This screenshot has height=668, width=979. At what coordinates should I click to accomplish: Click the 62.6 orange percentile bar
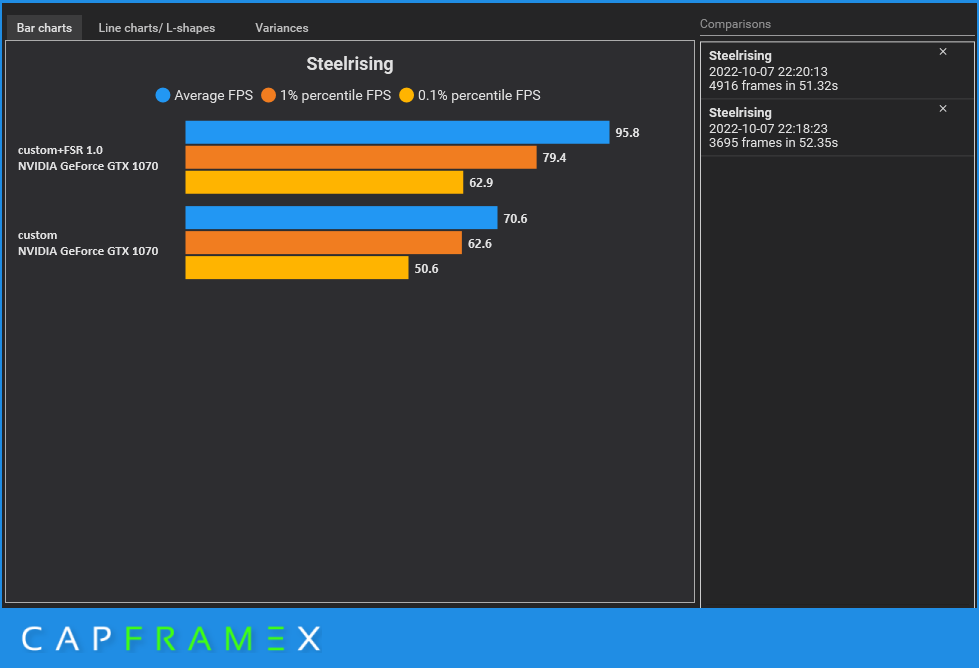coord(323,243)
